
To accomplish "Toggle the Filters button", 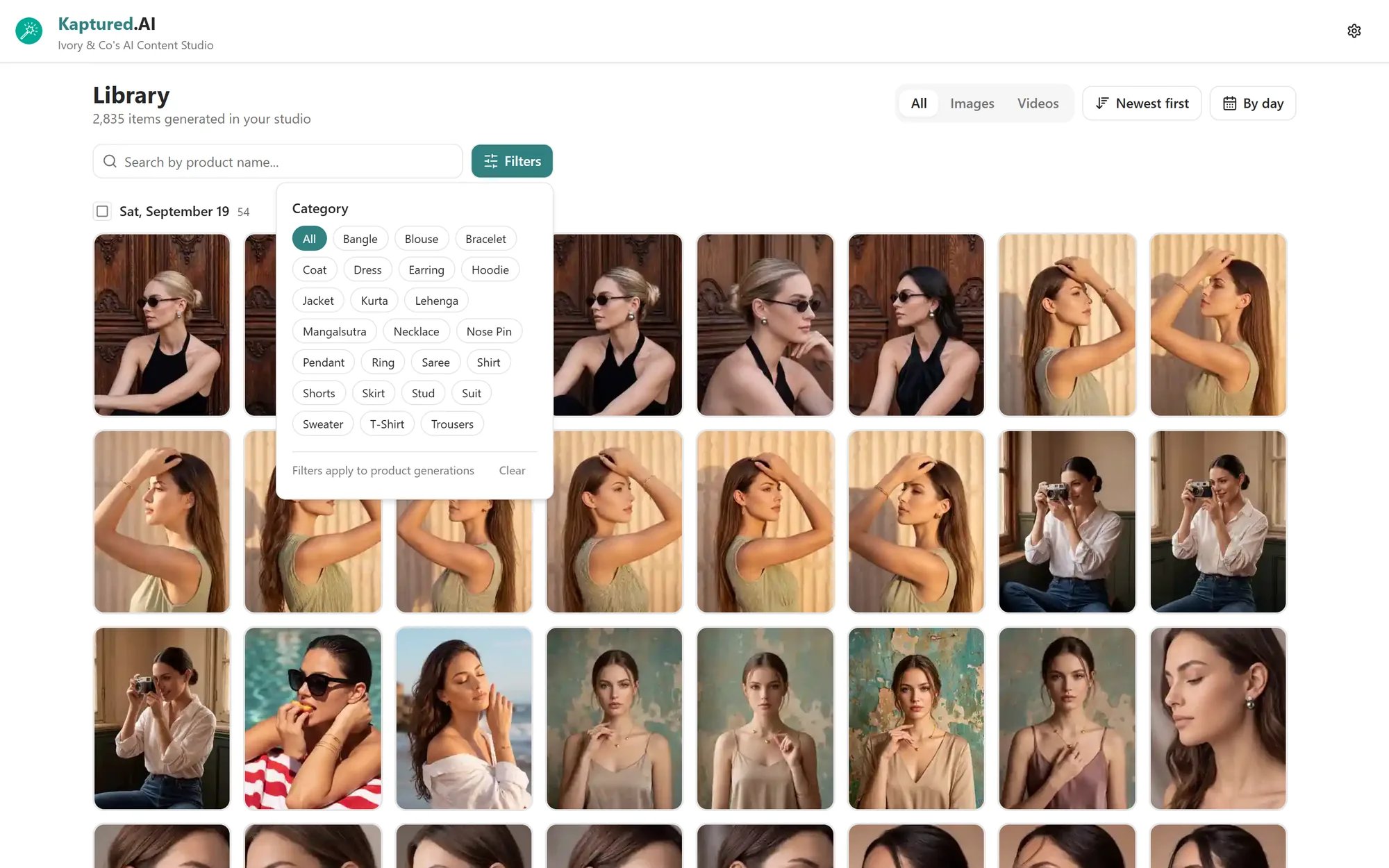I will coord(512,161).
